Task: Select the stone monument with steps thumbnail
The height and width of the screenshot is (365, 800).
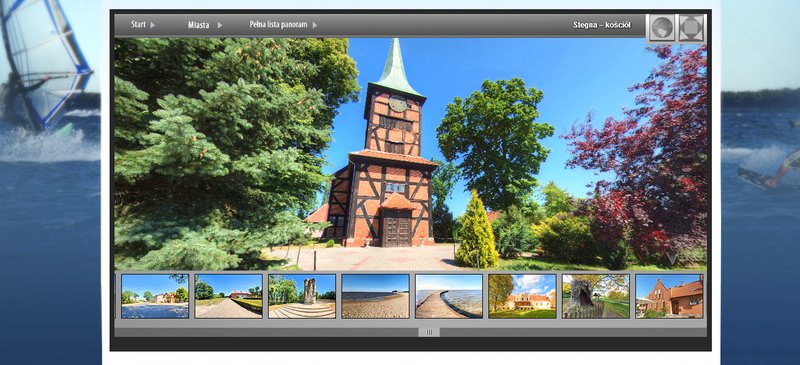Action: 302,296
